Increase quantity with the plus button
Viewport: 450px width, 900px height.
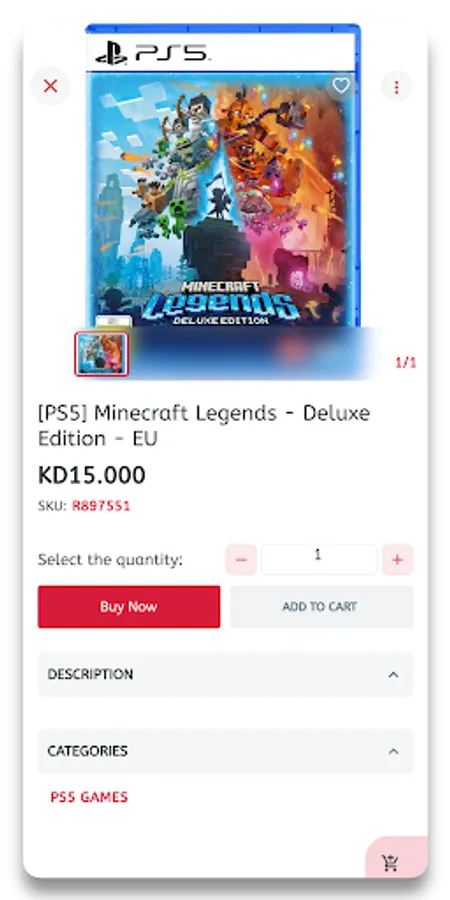tap(397, 560)
